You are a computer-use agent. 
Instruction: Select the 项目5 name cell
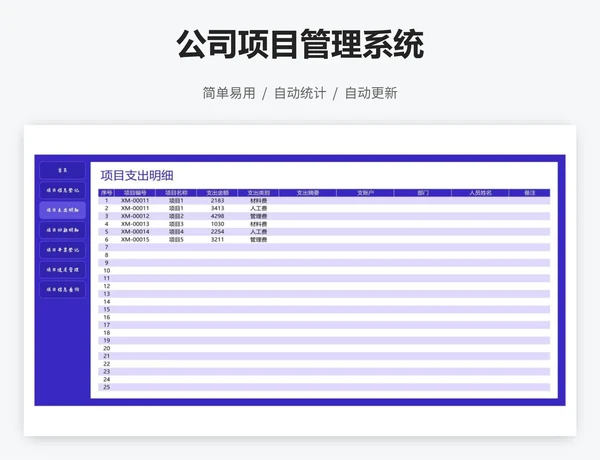coord(176,240)
